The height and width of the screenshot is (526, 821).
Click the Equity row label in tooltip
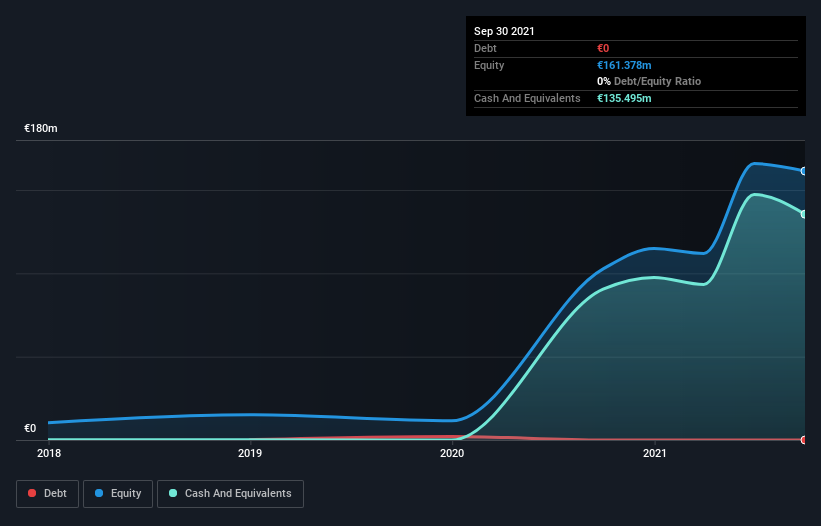point(489,65)
